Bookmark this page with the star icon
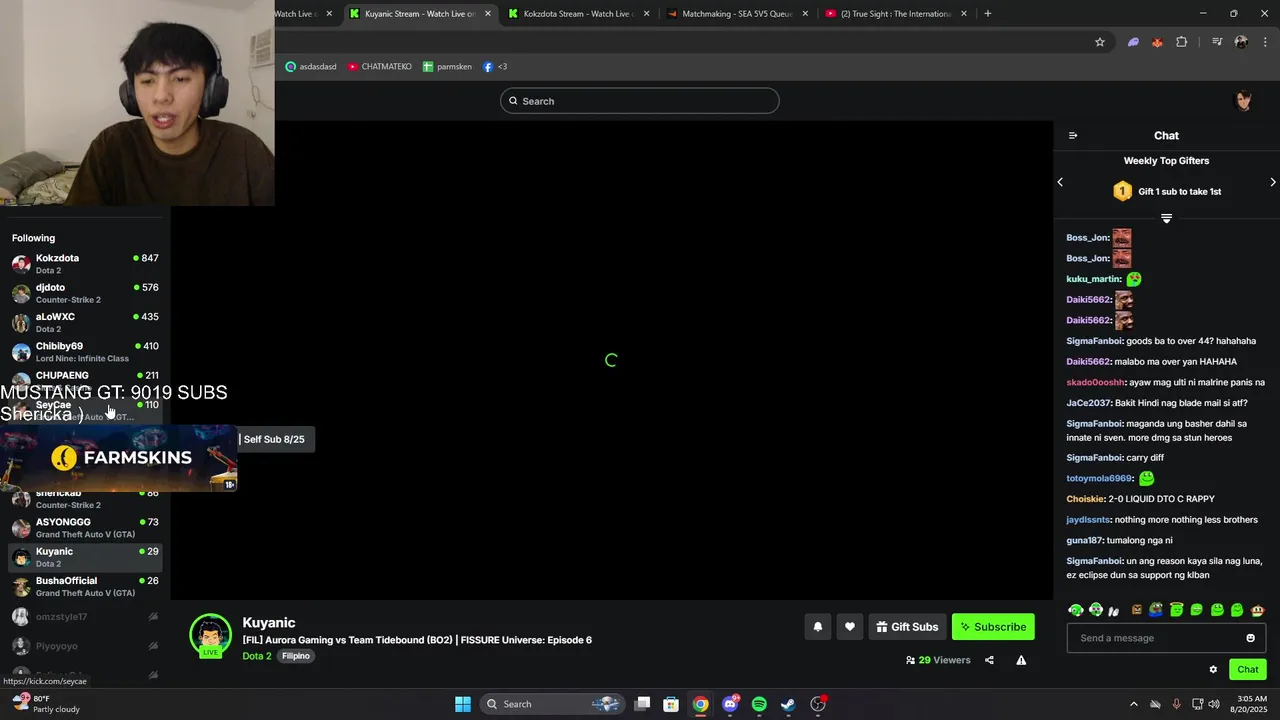 pos(1100,42)
